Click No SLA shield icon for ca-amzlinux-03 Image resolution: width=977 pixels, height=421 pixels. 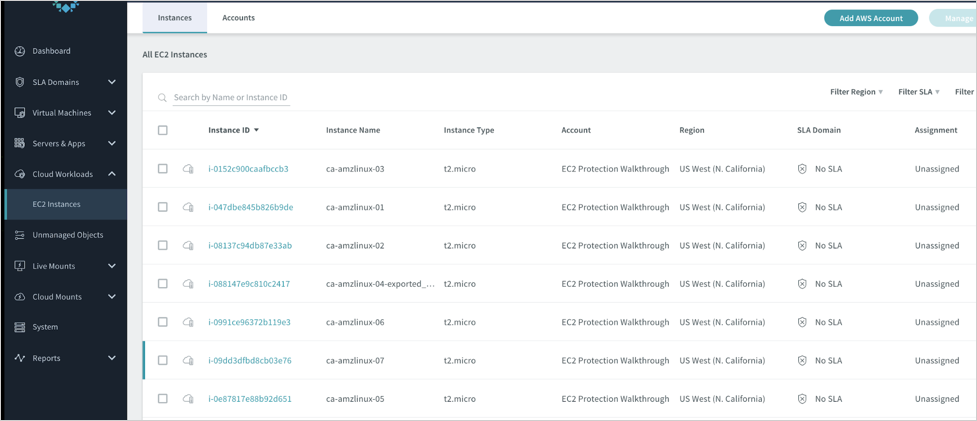tap(803, 169)
